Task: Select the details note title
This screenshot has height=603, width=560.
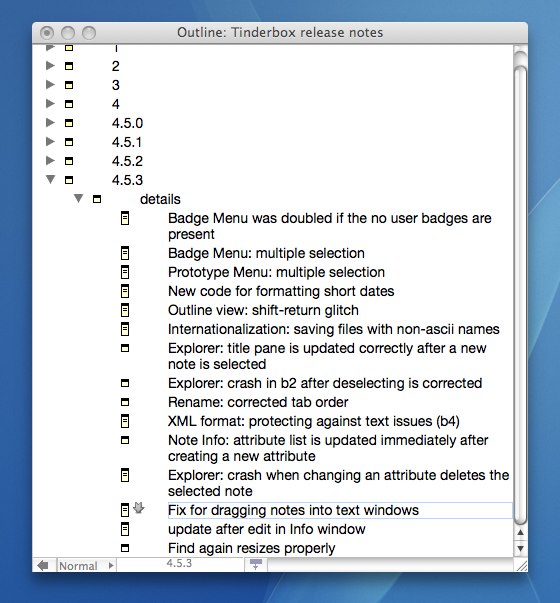Action: [160, 199]
